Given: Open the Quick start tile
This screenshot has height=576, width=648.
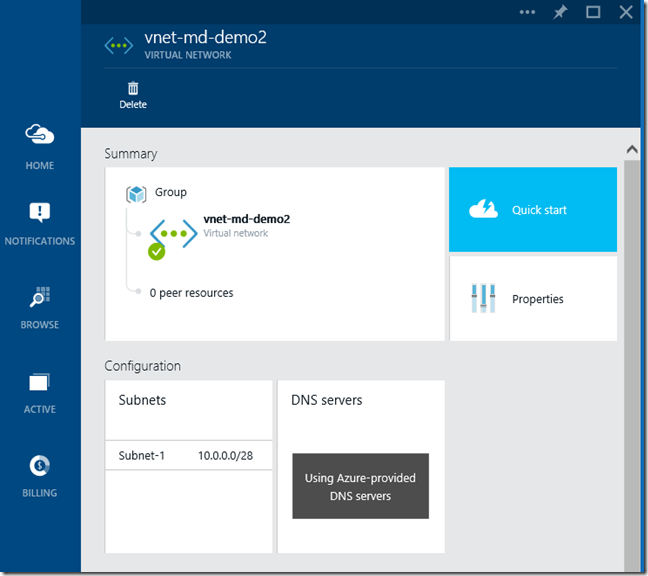Looking at the screenshot, I should coord(533,209).
